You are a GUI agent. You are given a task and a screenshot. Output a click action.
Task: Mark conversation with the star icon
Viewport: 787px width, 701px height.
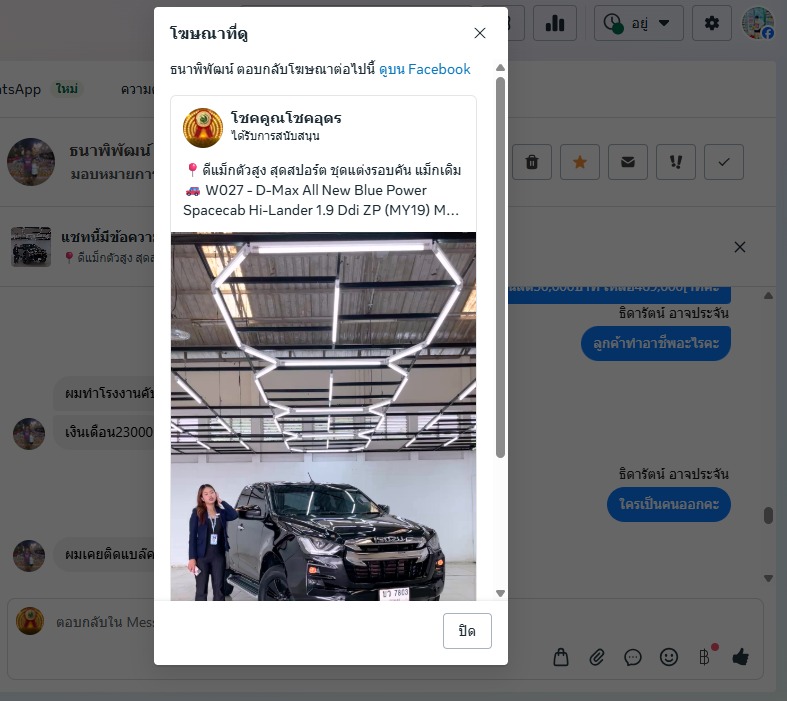click(580, 162)
